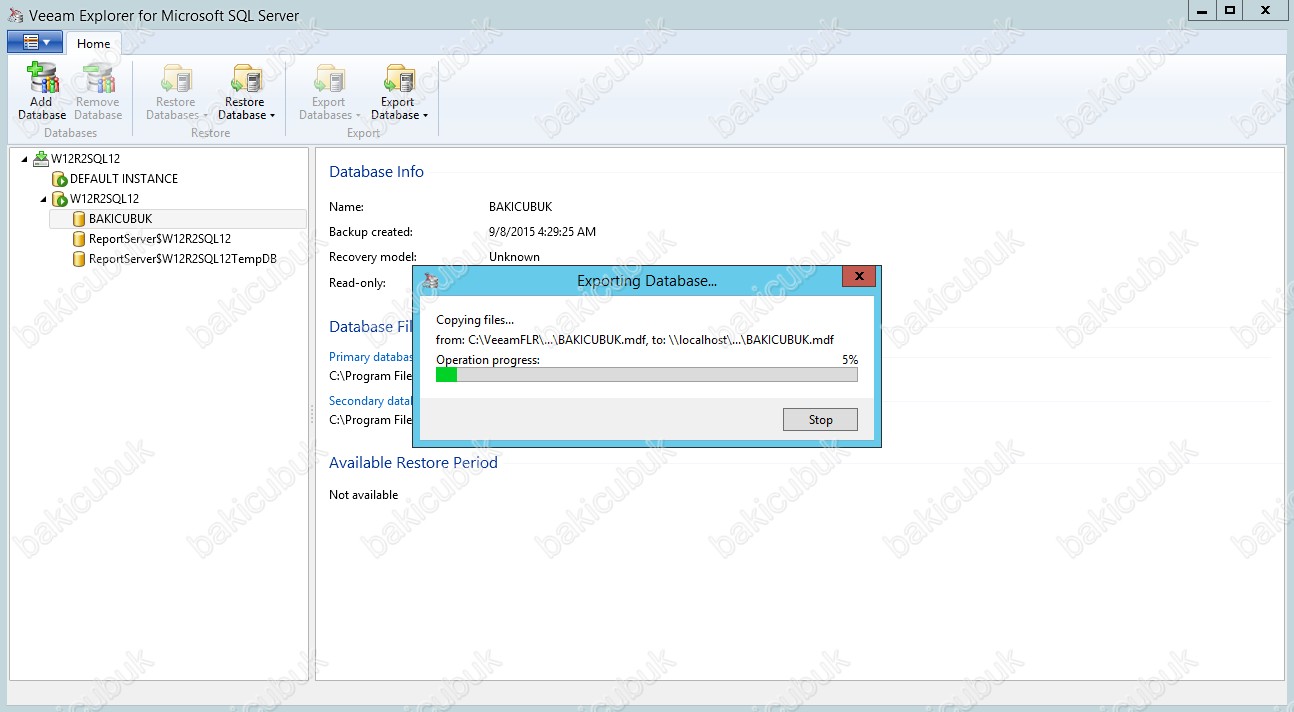
Task: Click the Add Database icon
Action: tap(42, 78)
